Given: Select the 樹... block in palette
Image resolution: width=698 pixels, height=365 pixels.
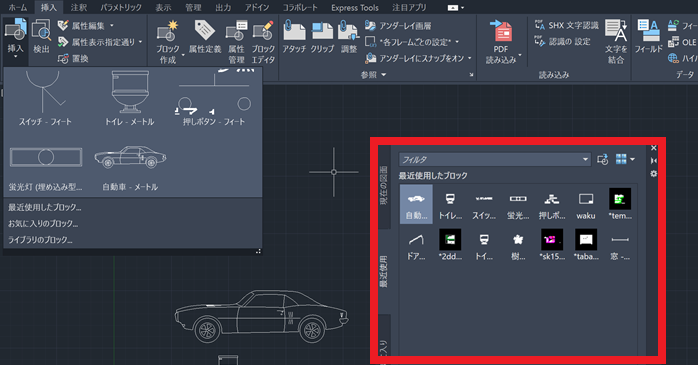Looking at the screenshot, I should point(518,246).
